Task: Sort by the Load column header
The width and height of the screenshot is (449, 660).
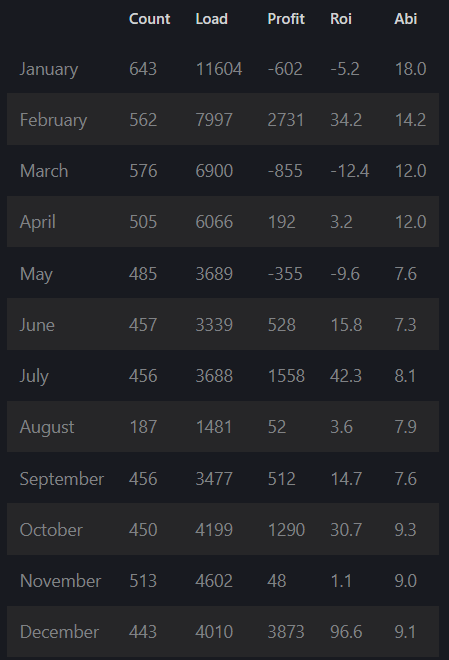Action: (212, 19)
